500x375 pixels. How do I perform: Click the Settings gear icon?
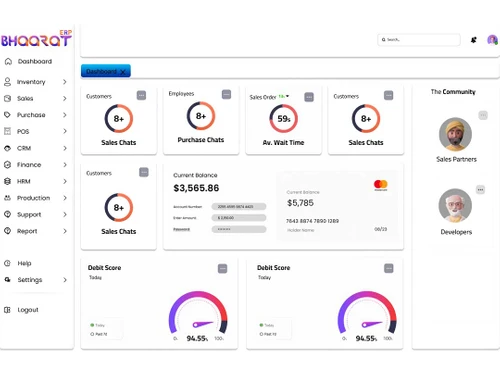point(7,280)
